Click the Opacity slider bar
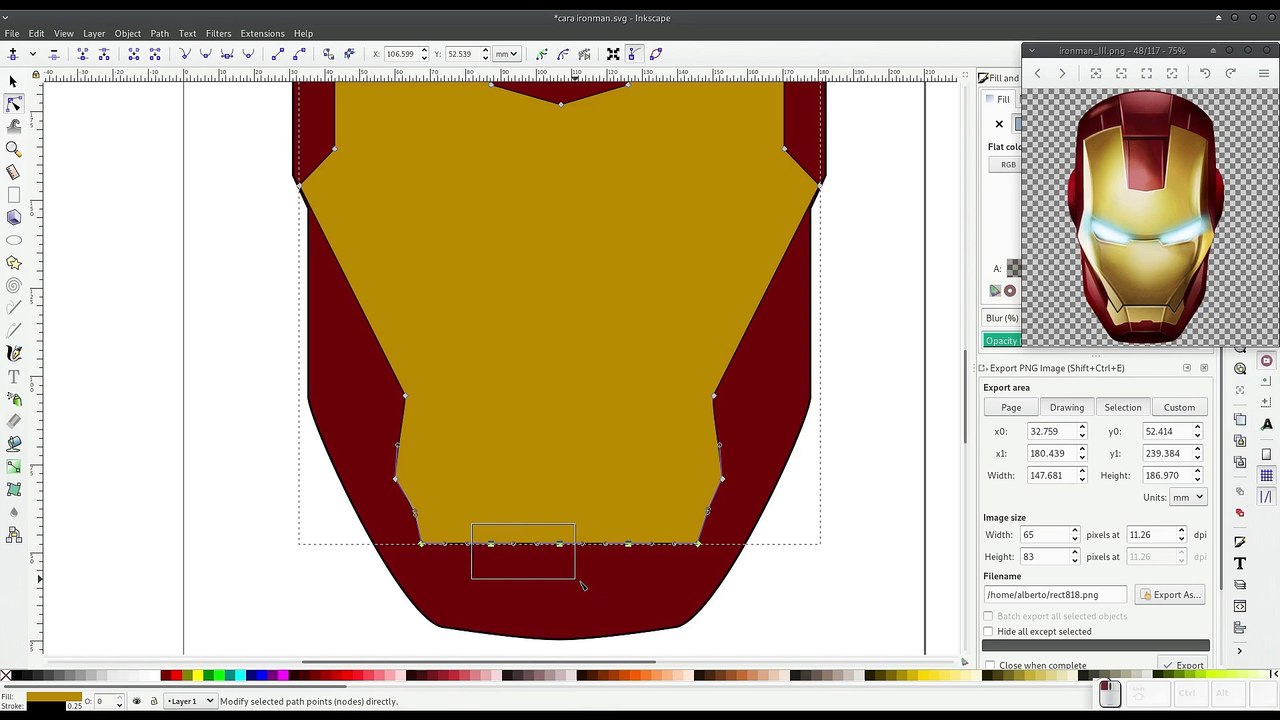This screenshot has height=720, width=1280. coord(1002,341)
